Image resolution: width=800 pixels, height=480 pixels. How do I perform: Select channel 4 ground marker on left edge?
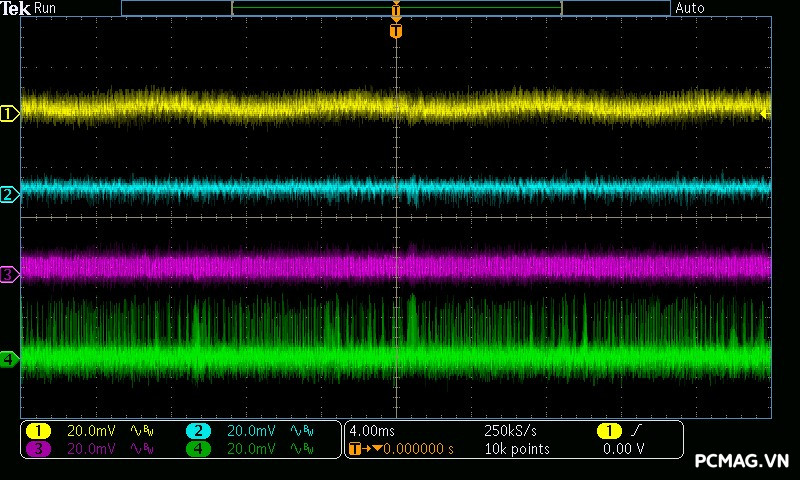point(9,358)
